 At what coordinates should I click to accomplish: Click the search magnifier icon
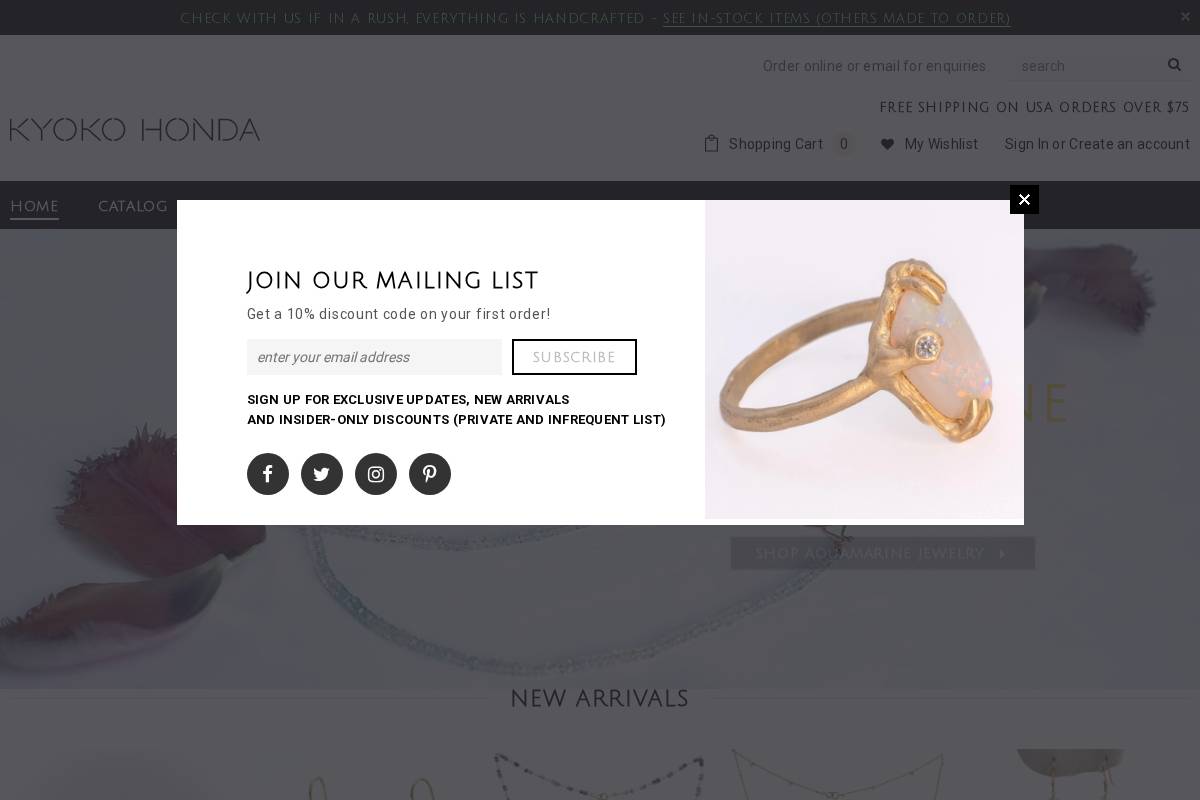coord(1174,65)
